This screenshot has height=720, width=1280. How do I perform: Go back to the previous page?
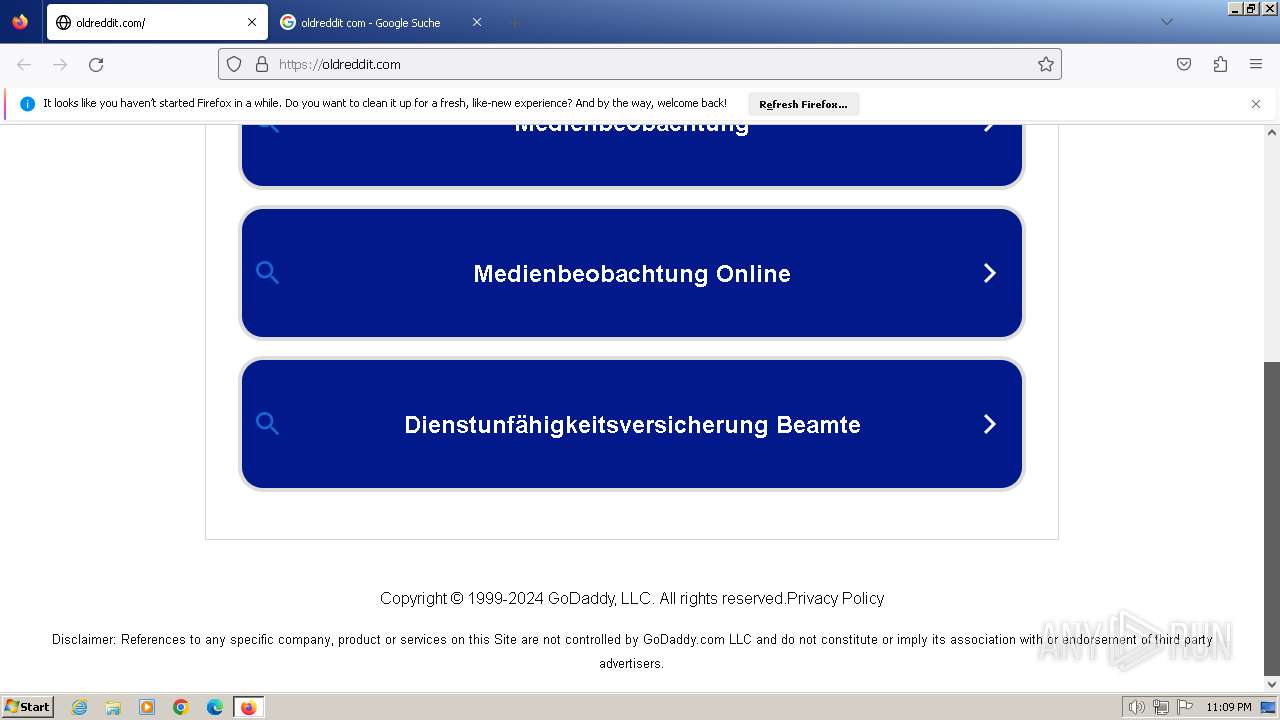point(24,64)
